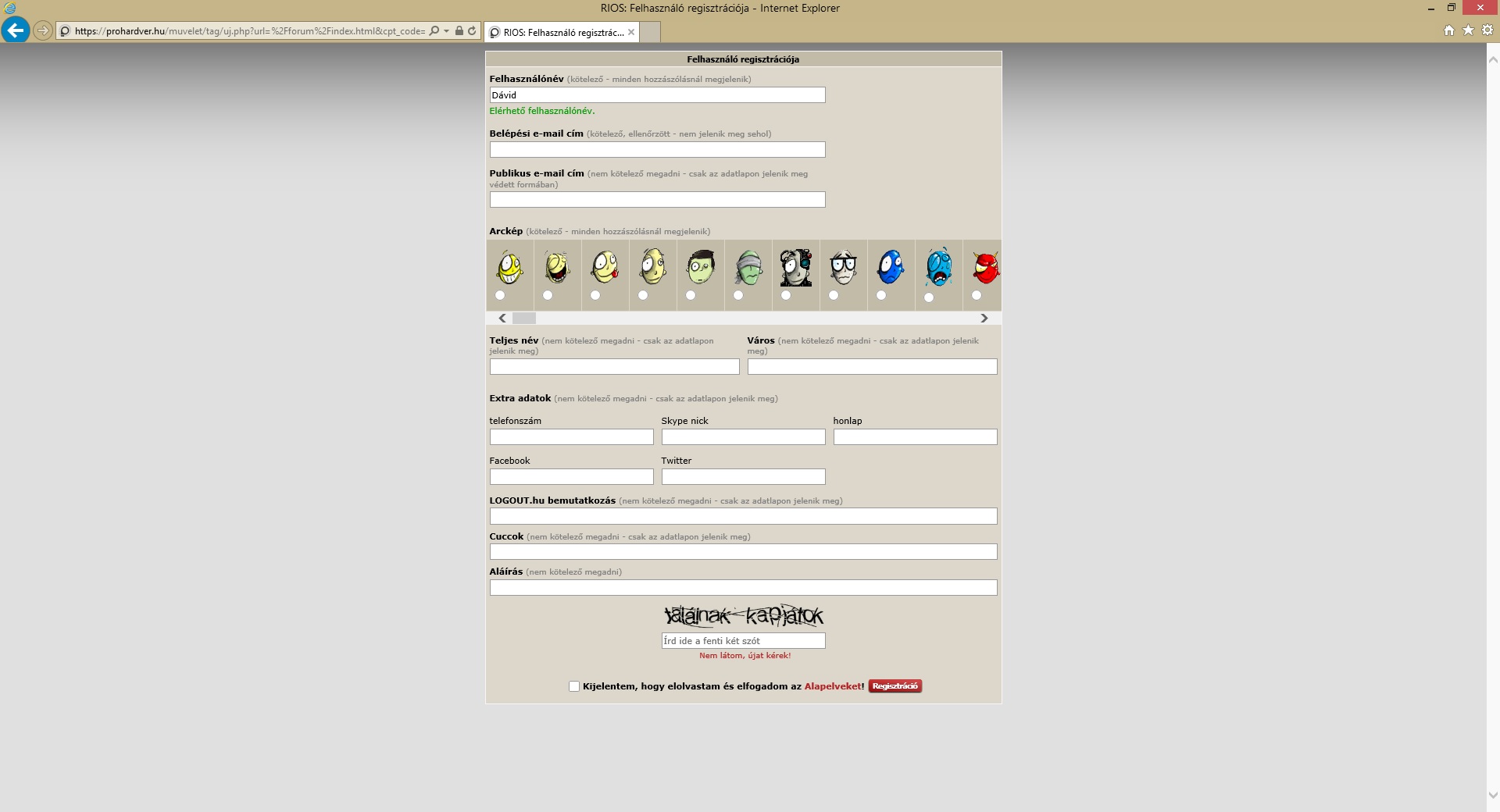Focus the Skype nick input field
The image size is (1500, 812).
[743, 437]
